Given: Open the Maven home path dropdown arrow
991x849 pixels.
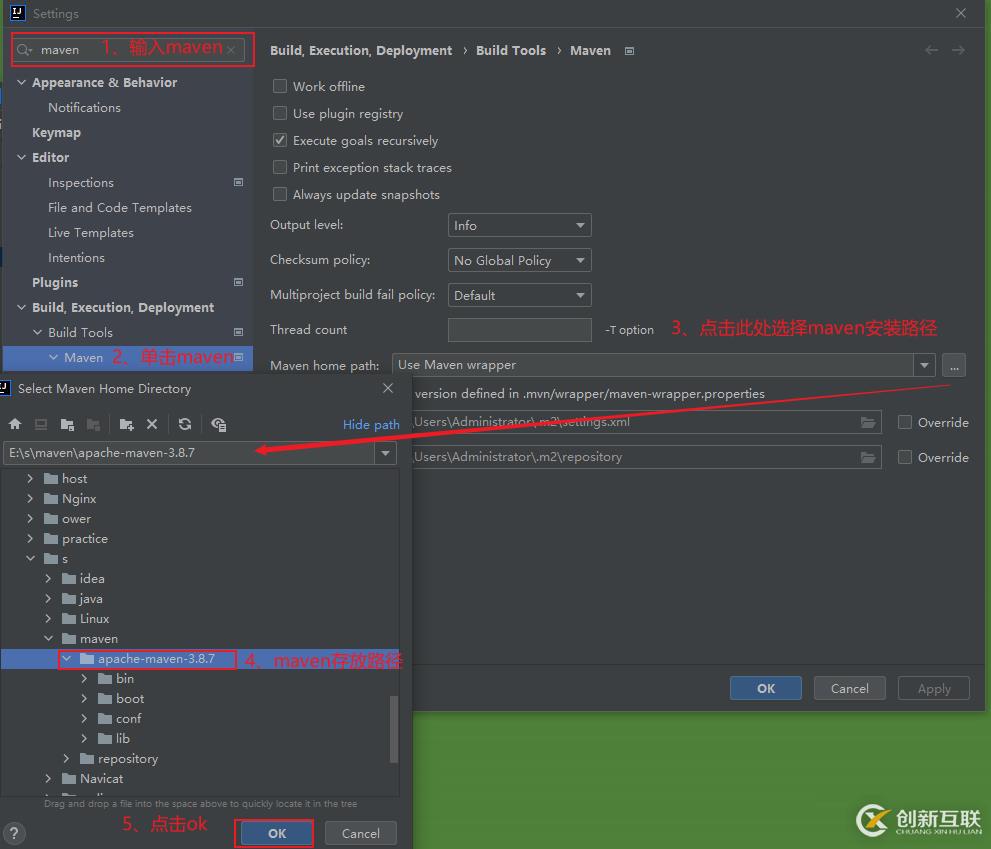Looking at the screenshot, I should click(924, 365).
